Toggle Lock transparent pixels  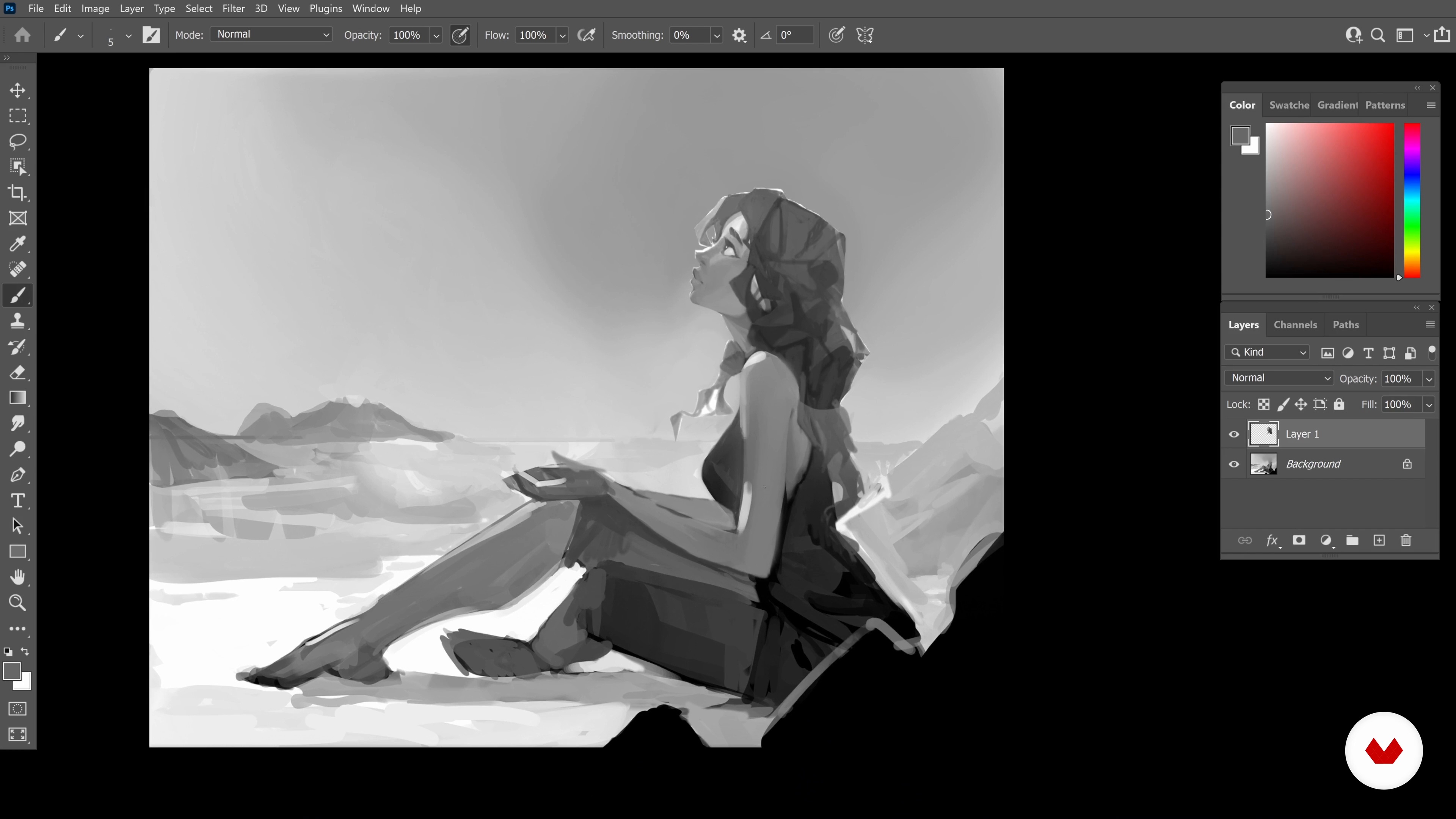[1264, 404]
